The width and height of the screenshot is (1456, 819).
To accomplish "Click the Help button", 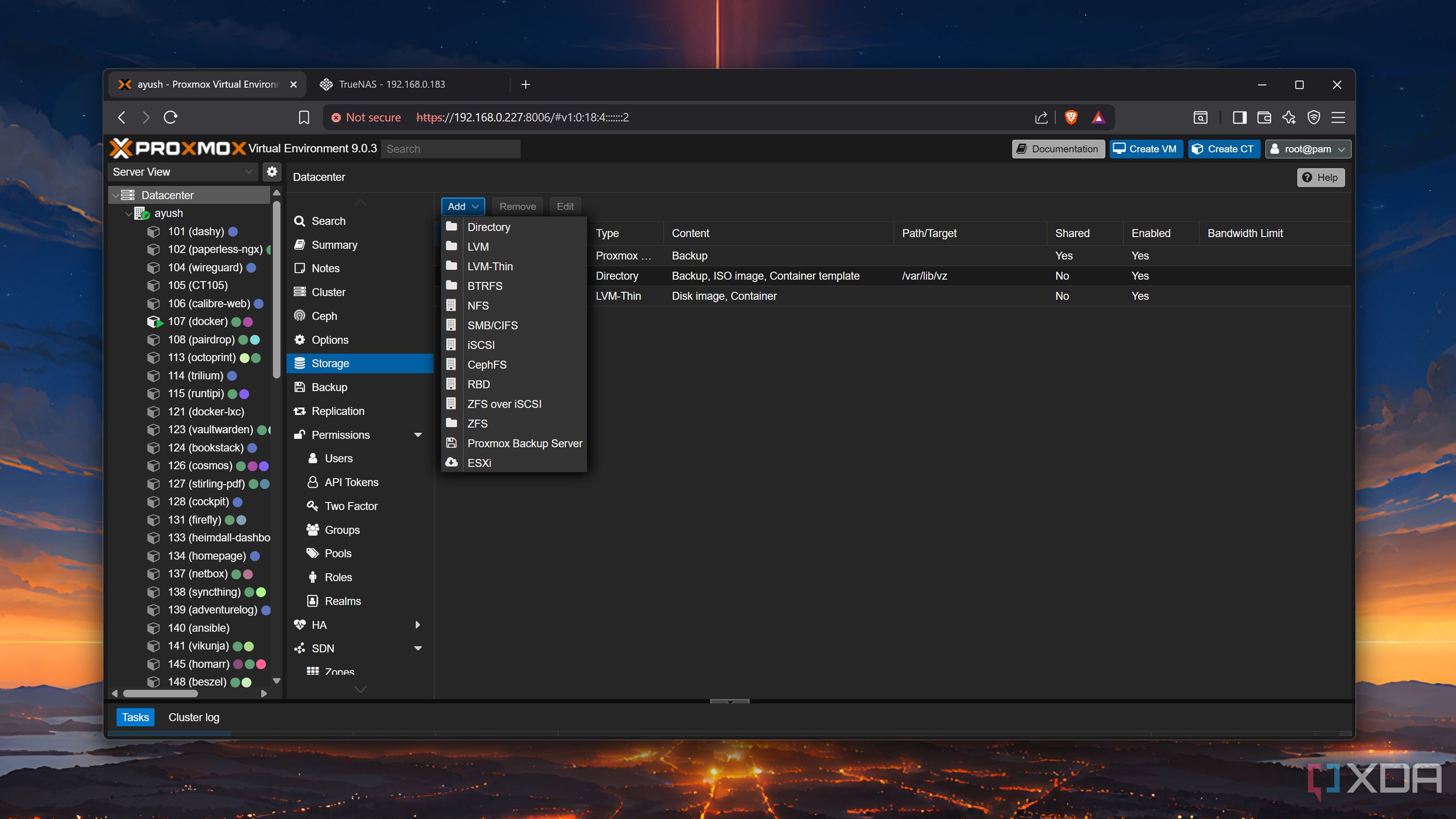I will pos(1320,177).
